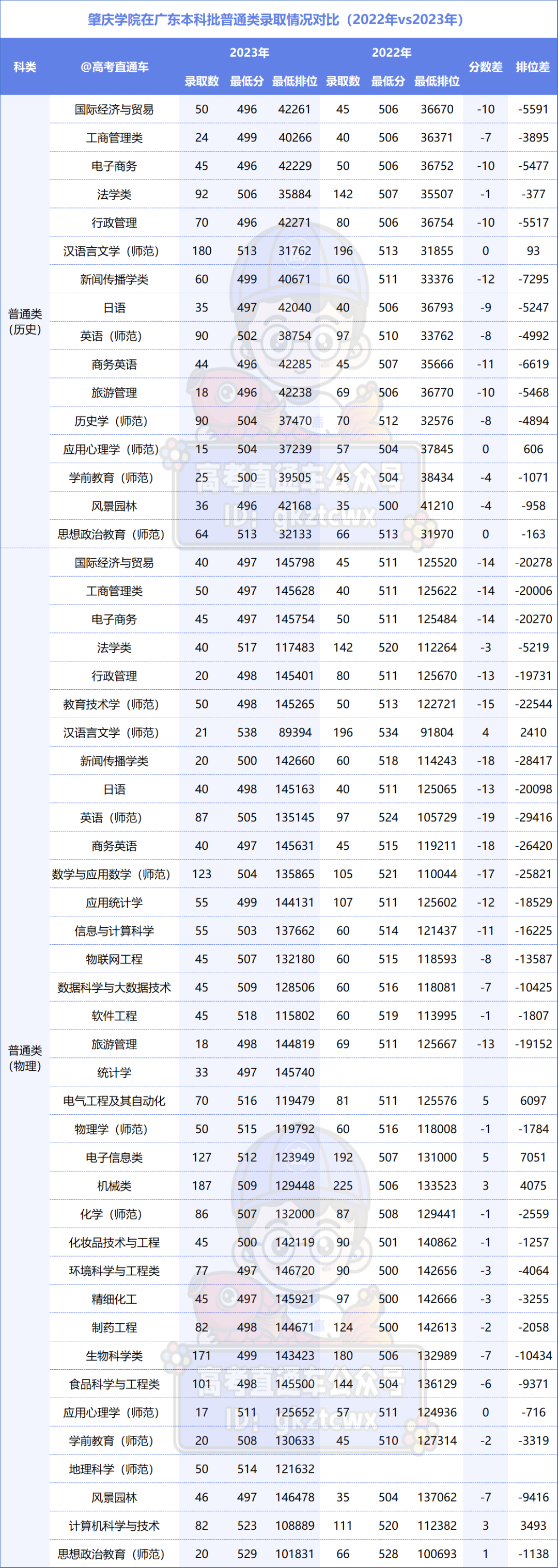The image size is (558, 1568).
Task: Click the 42261 lowest-rank value
Action: tap(295, 109)
